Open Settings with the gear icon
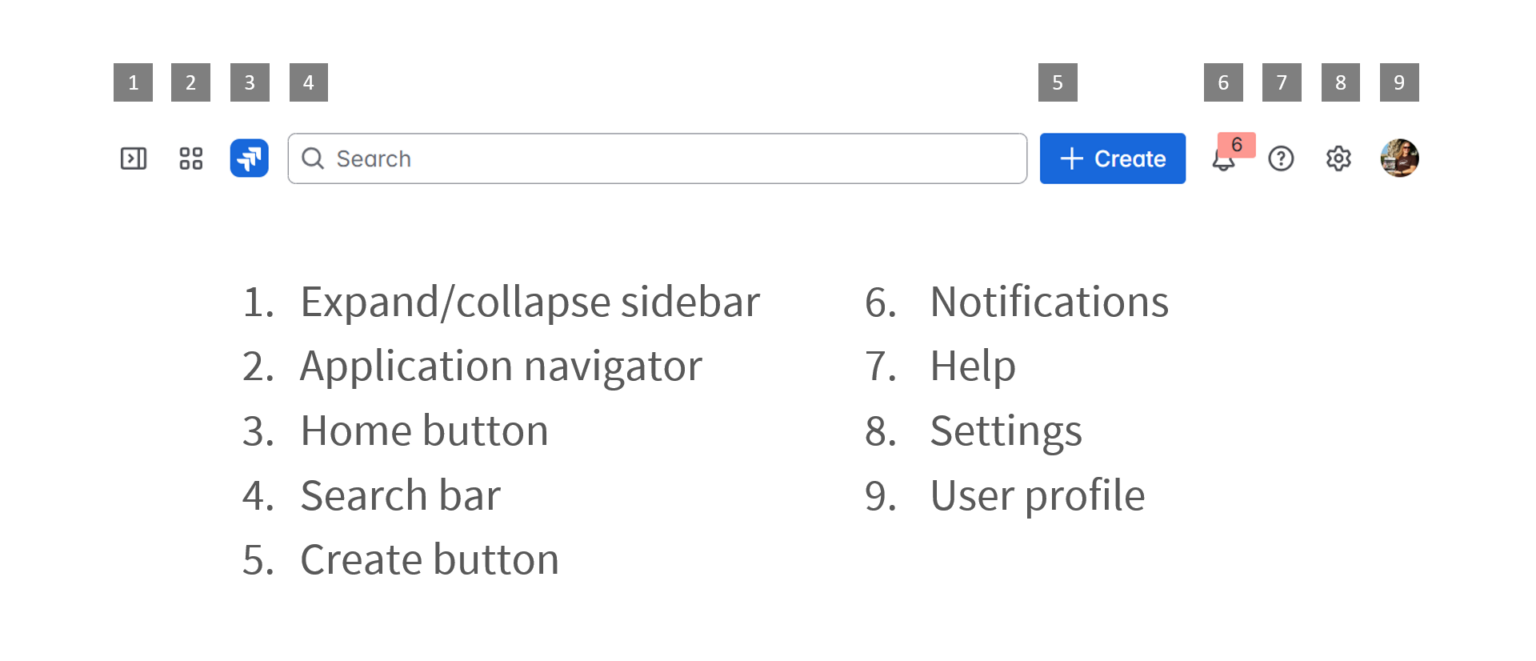Viewport: 1536px width, 661px height. pyautogui.click(x=1338, y=158)
